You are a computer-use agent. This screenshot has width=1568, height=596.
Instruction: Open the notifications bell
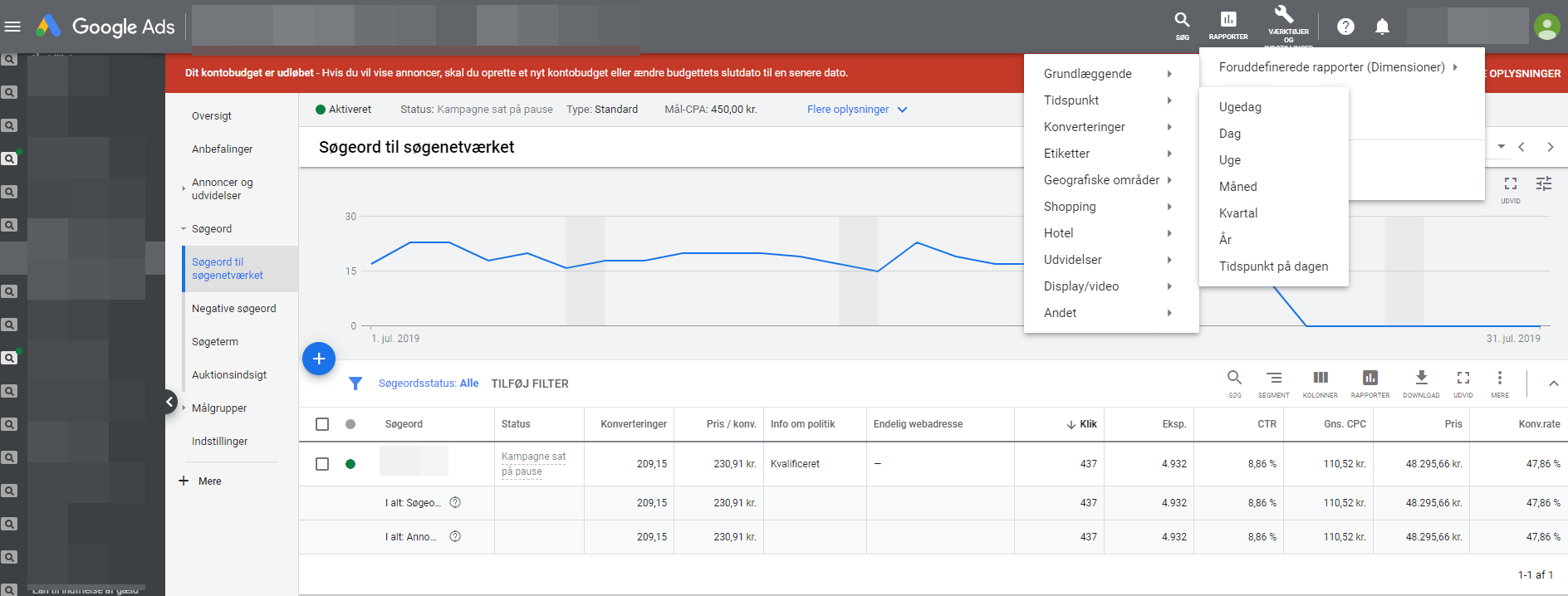pos(1382,27)
